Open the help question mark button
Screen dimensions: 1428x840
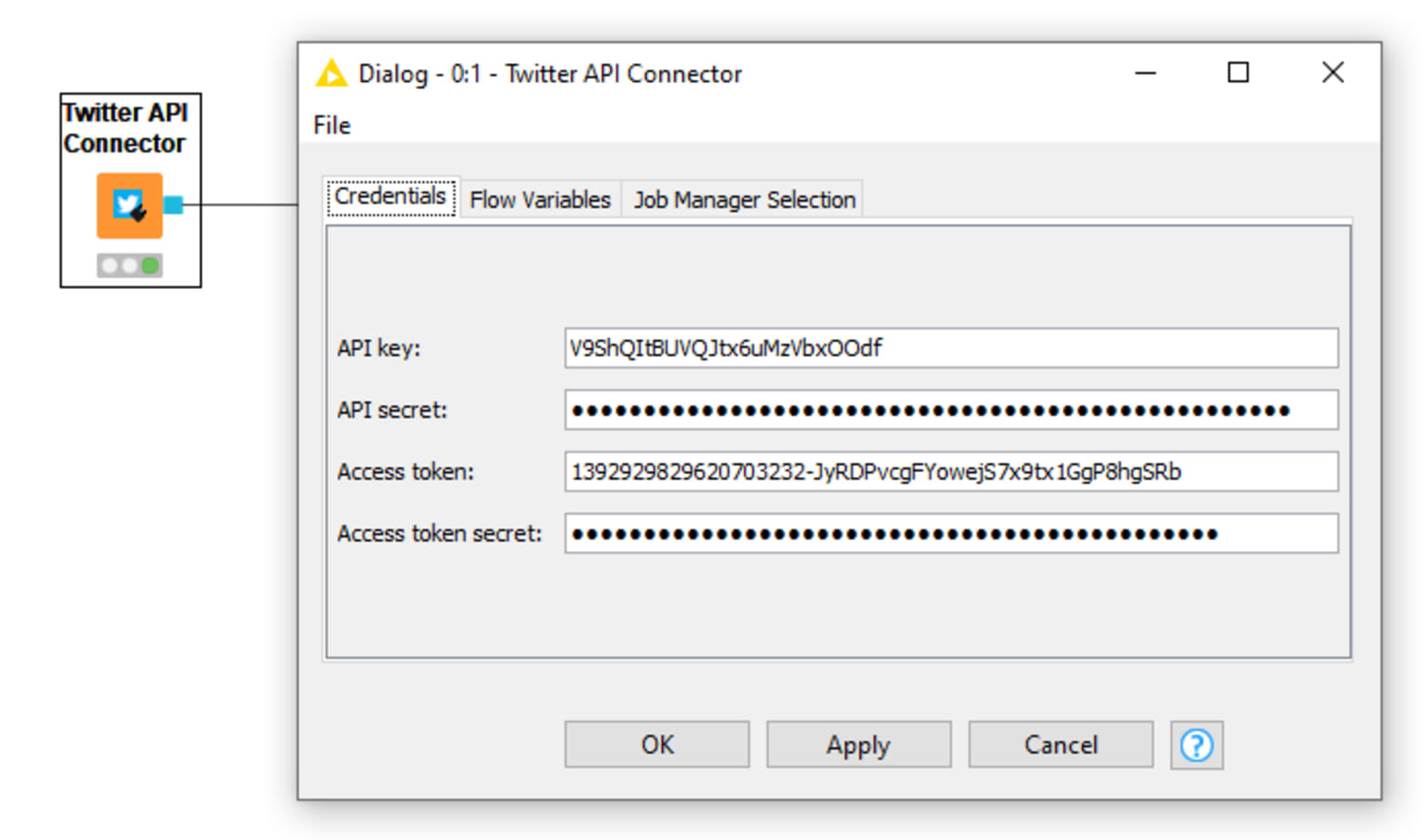(x=1197, y=744)
